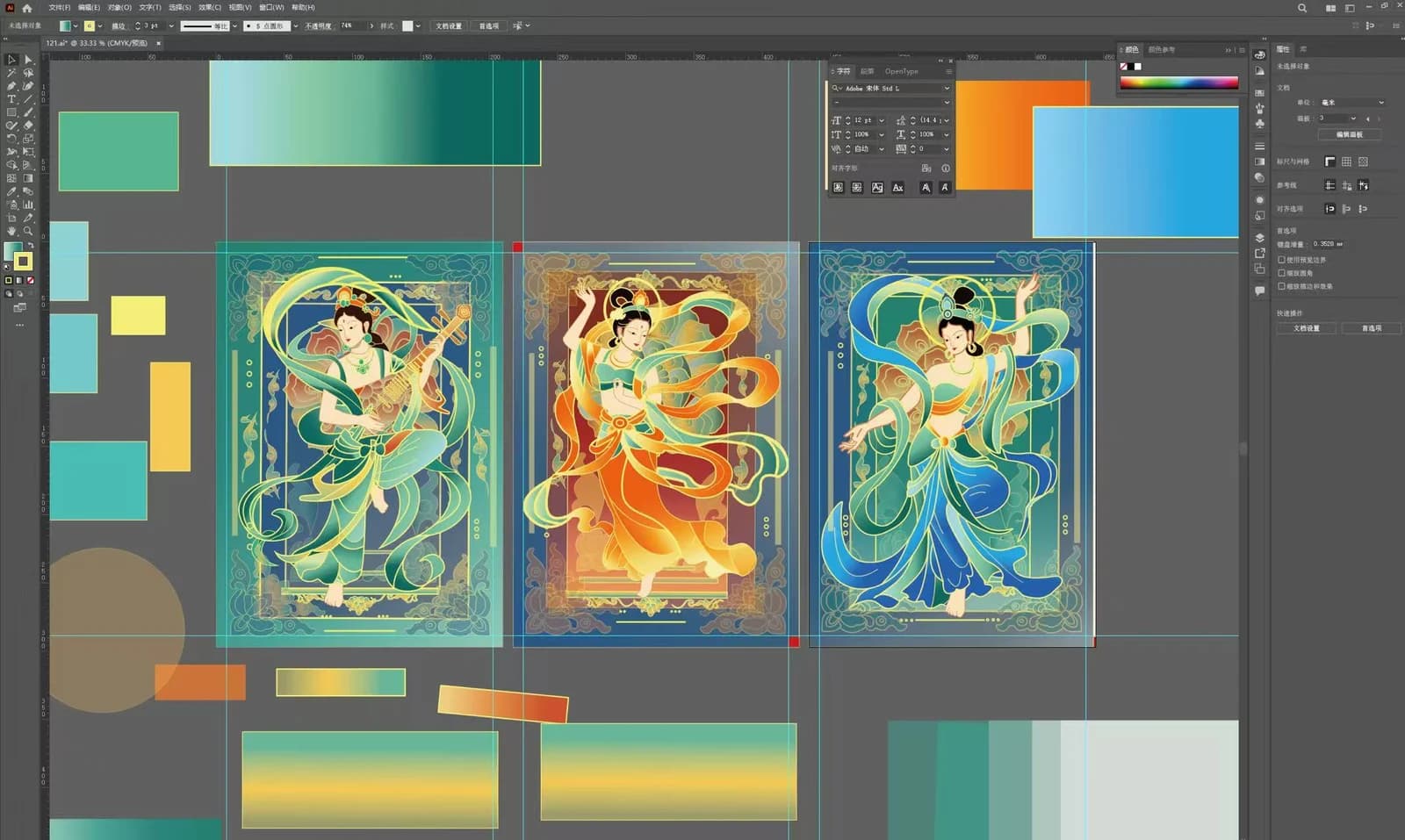This screenshot has width=1405, height=840.
Task: Open the Layers panel icon in dock
Action: (x=1259, y=238)
